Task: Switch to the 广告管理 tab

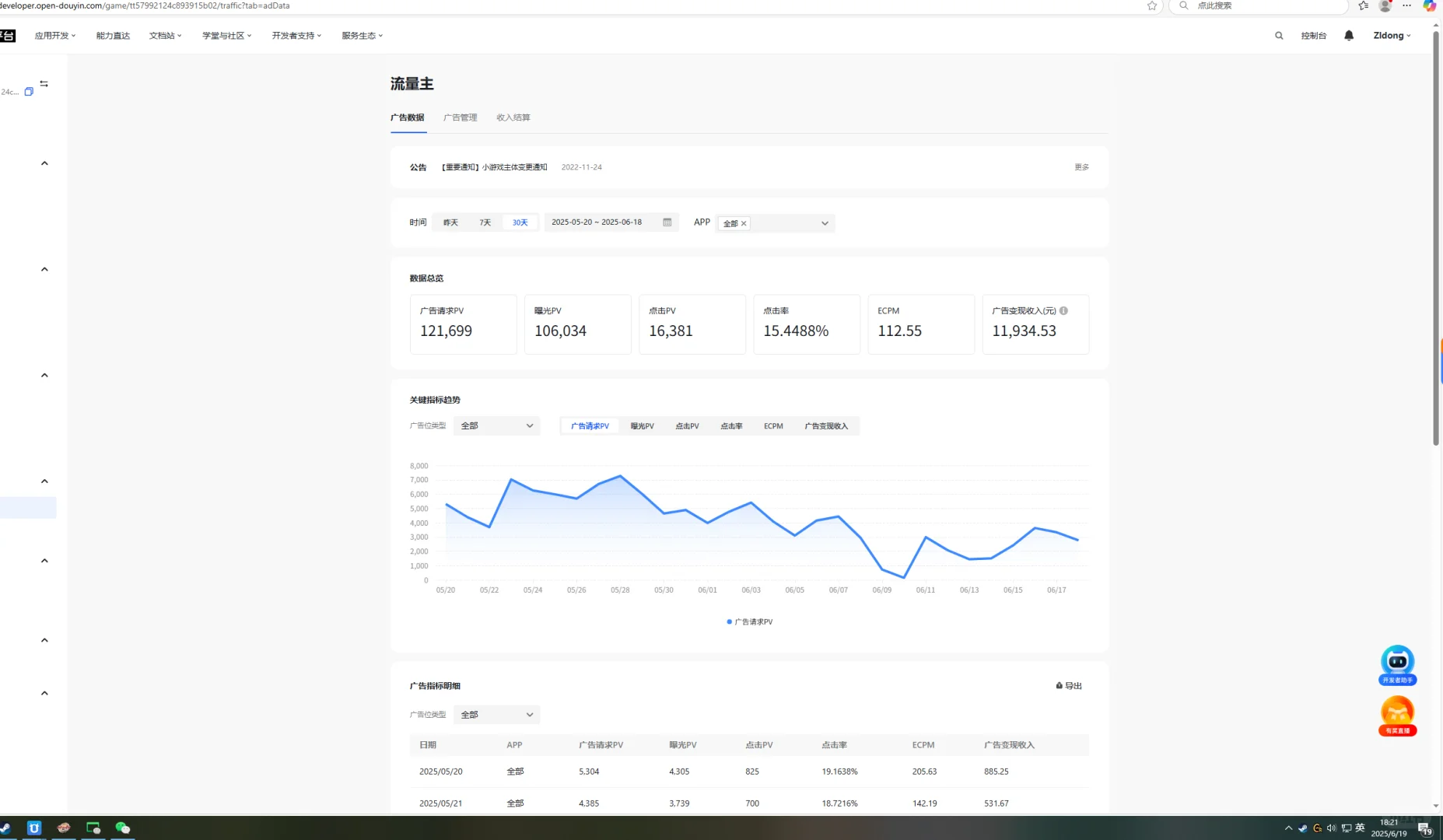Action: click(x=461, y=117)
